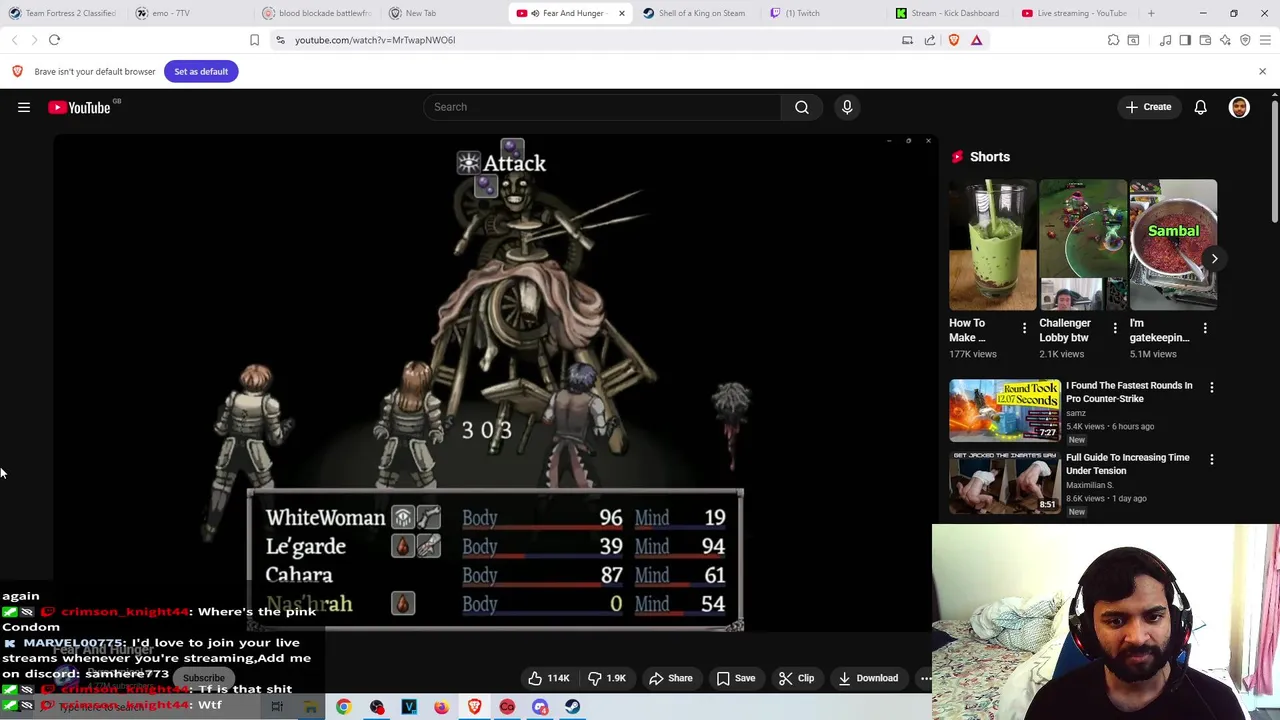Open the extensions puzzle icon
This screenshot has height=720, width=1280.
coord(1113,40)
